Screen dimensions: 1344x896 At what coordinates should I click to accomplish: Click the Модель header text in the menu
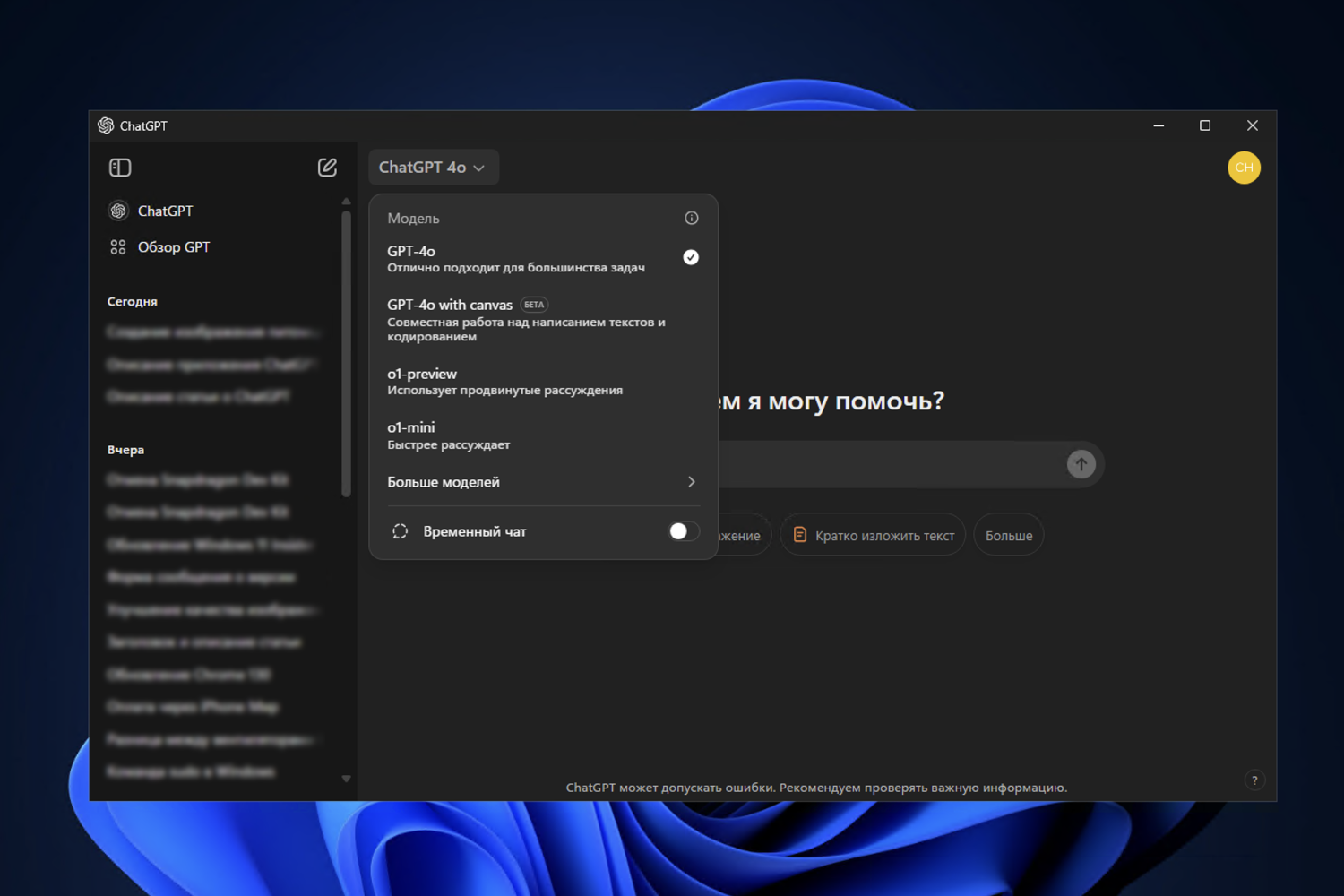(x=413, y=219)
